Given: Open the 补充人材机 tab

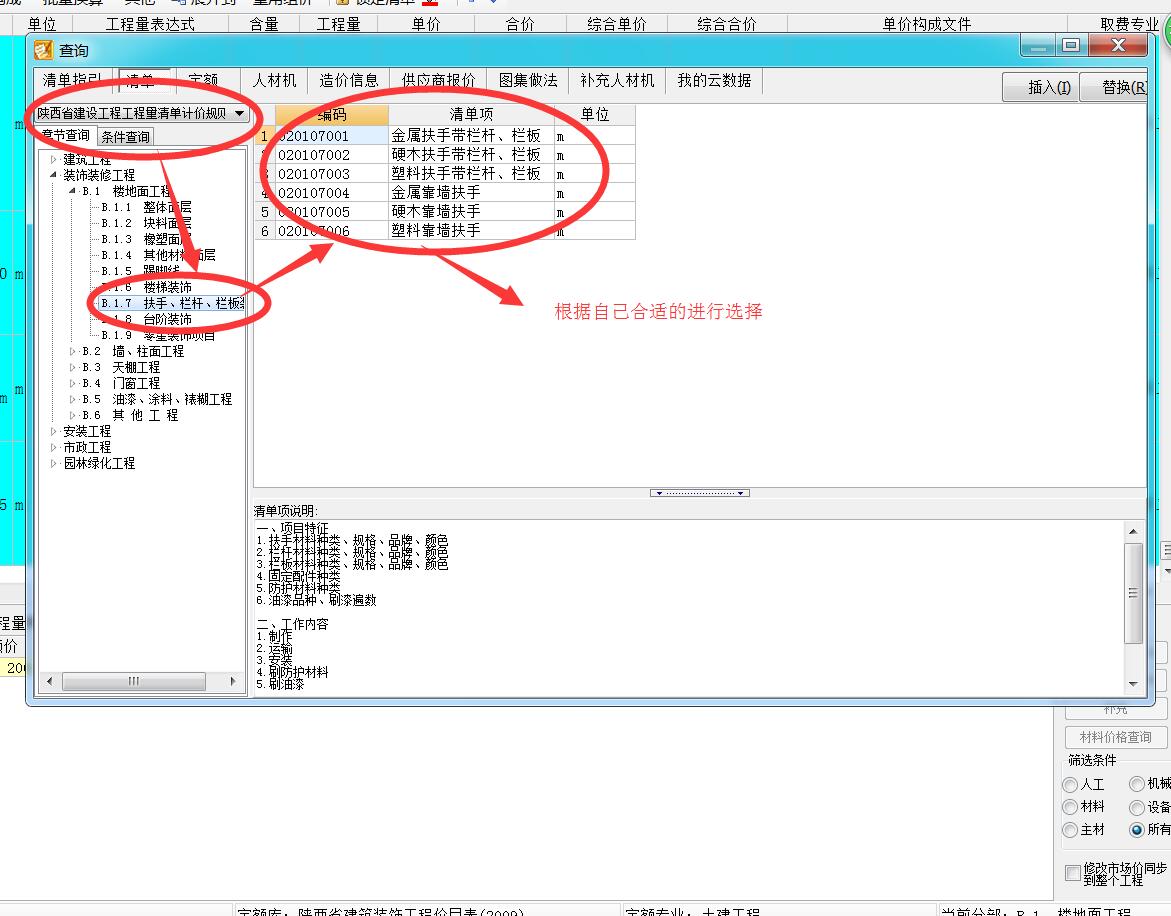Looking at the screenshot, I should pos(617,80).
